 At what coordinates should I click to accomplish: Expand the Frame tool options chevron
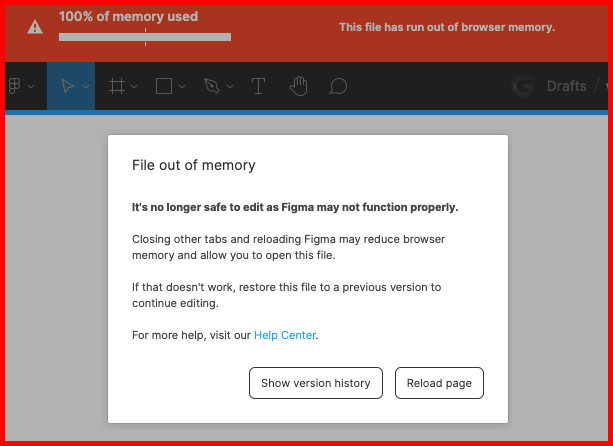(135, 87)
